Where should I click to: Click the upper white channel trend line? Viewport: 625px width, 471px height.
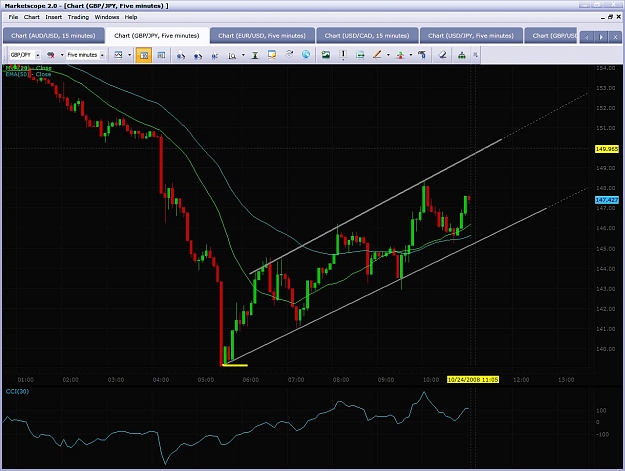375,206
